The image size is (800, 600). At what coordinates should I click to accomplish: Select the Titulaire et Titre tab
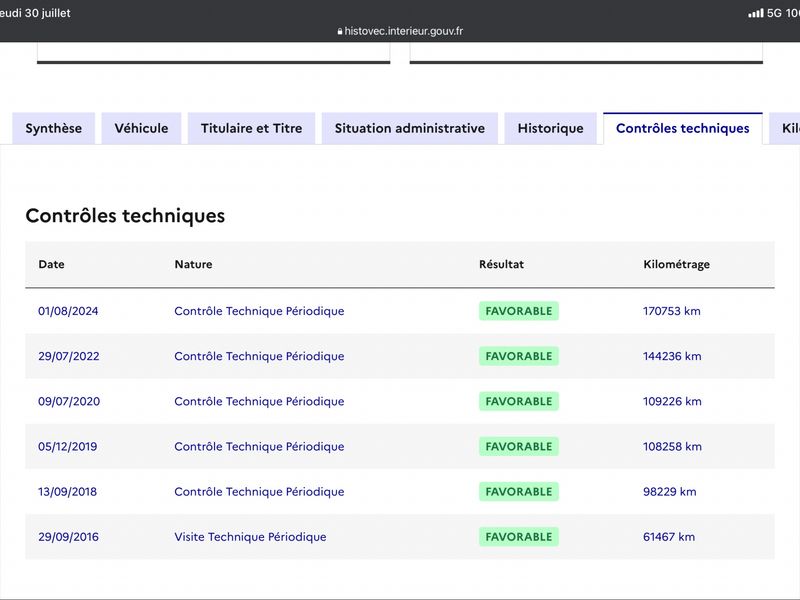252,129
